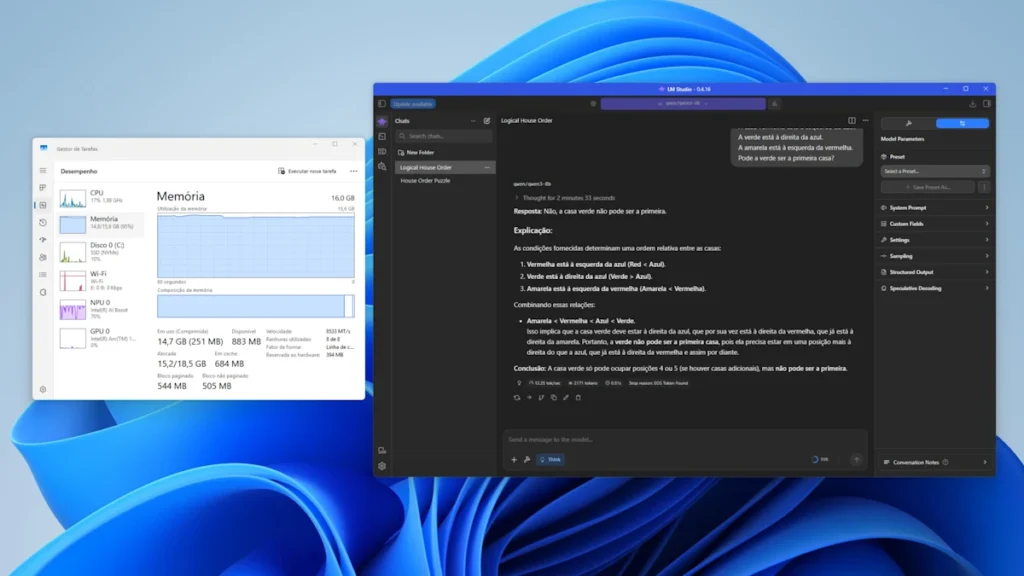Expand the Conversation Notes panel
This screenshot has width=1024, height=576.
pos(935,462)
